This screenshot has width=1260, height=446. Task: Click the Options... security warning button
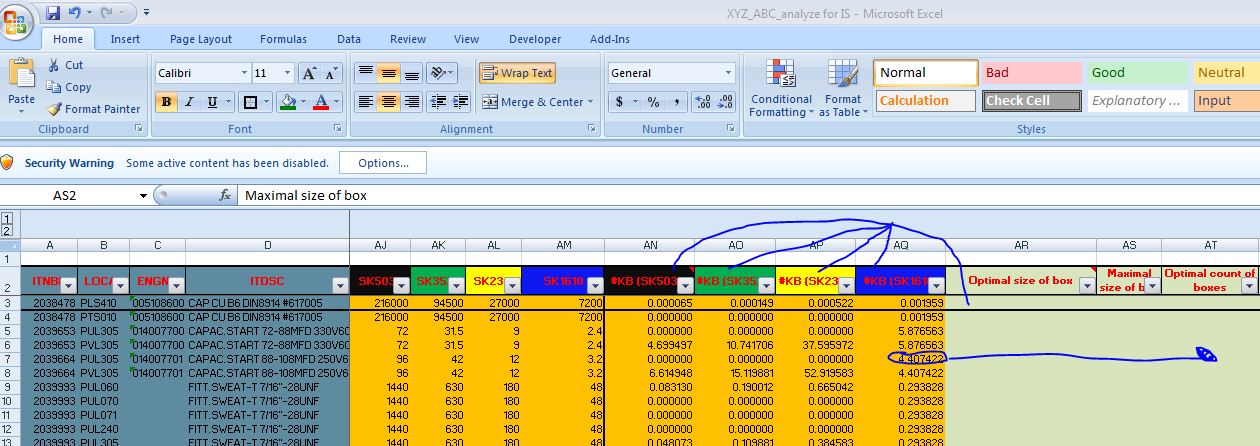tap(383, 163)
